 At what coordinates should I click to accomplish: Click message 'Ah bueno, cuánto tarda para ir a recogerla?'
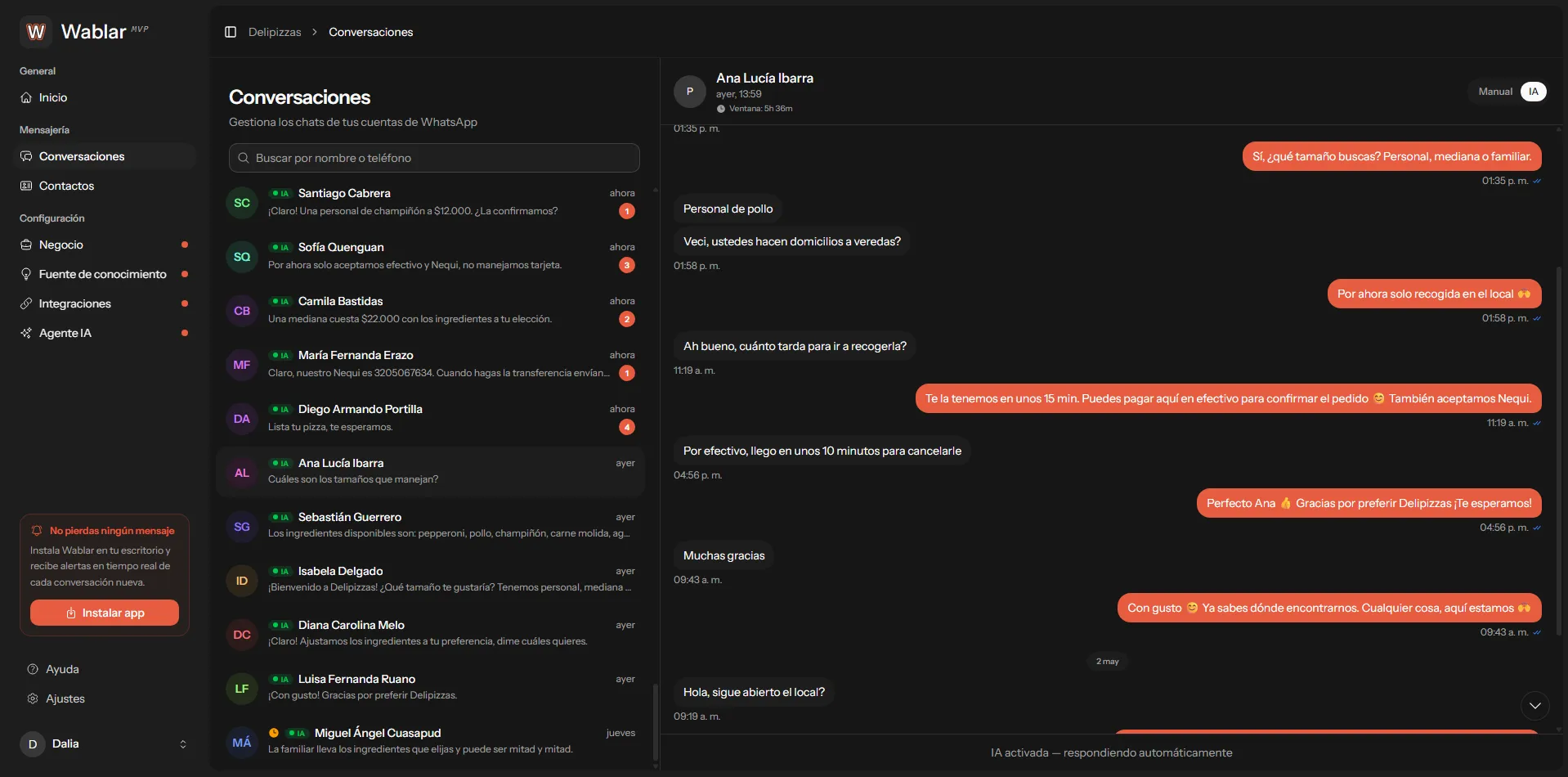coord(795,346)
